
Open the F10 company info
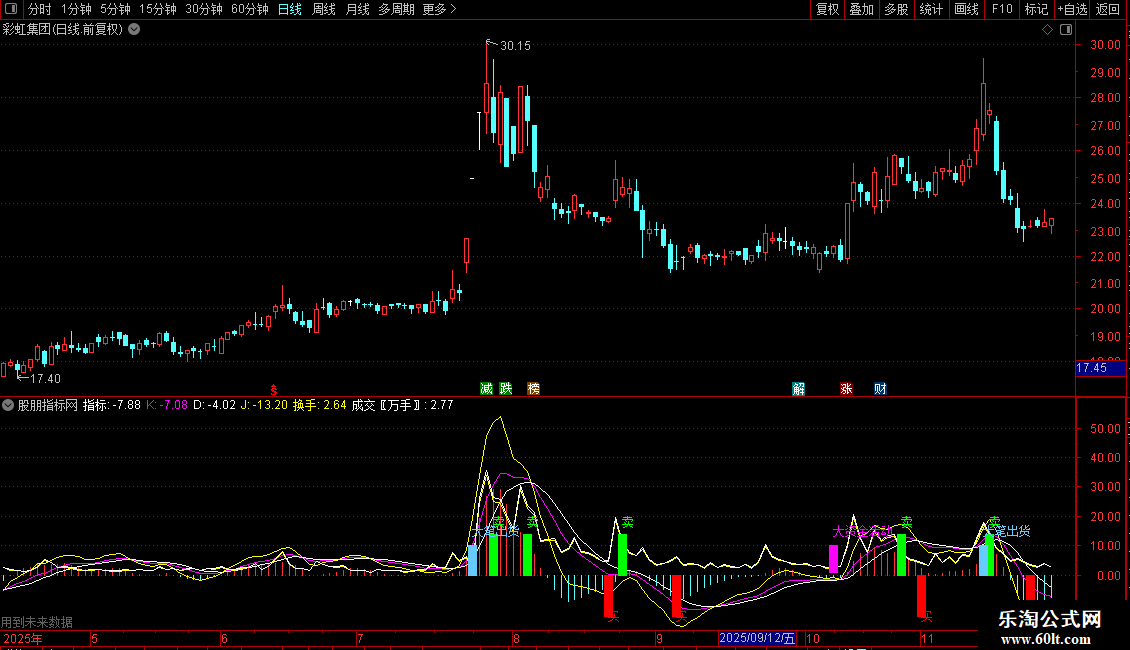point(1002,9)
